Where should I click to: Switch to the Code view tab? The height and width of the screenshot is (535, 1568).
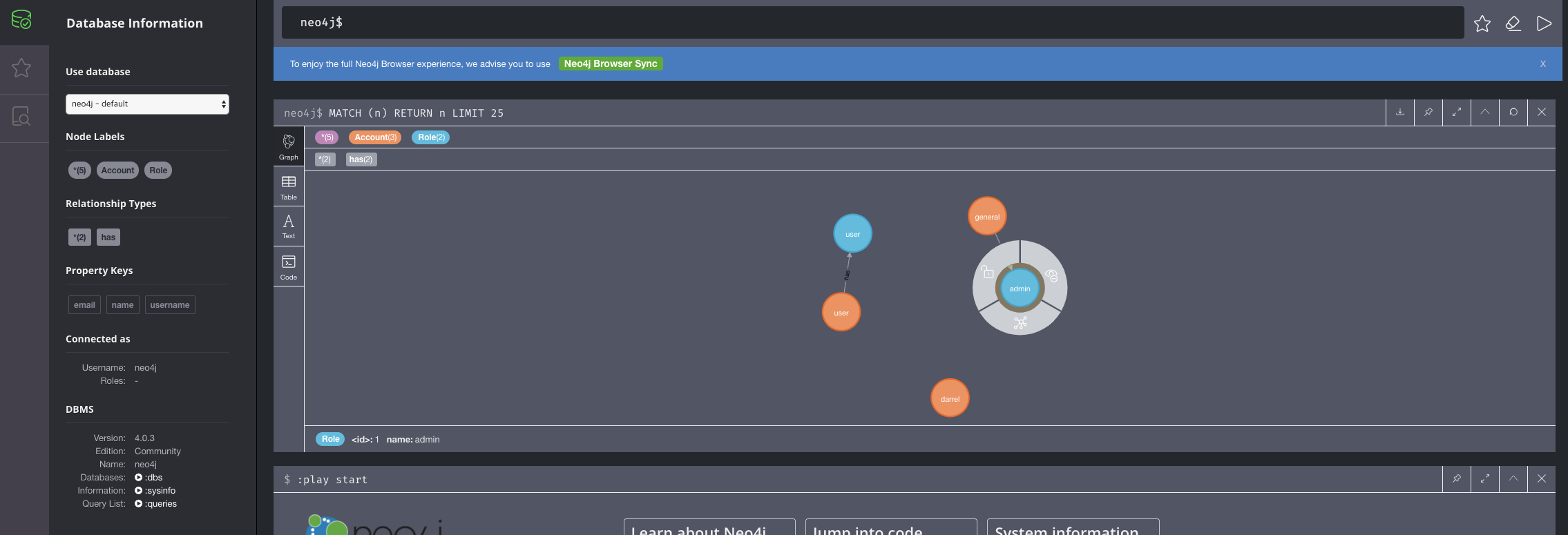click(x=289, y=266)
